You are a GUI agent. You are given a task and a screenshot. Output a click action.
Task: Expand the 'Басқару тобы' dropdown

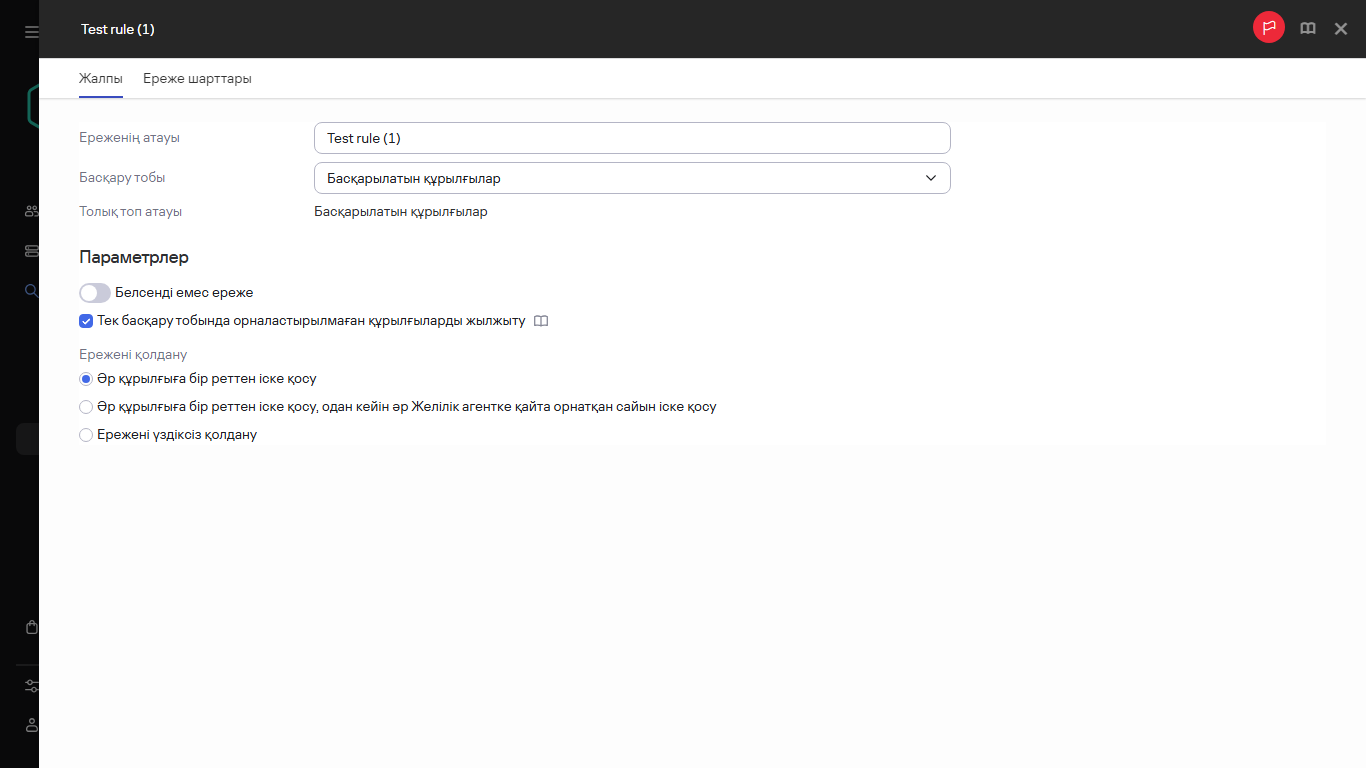pos(631,178)
